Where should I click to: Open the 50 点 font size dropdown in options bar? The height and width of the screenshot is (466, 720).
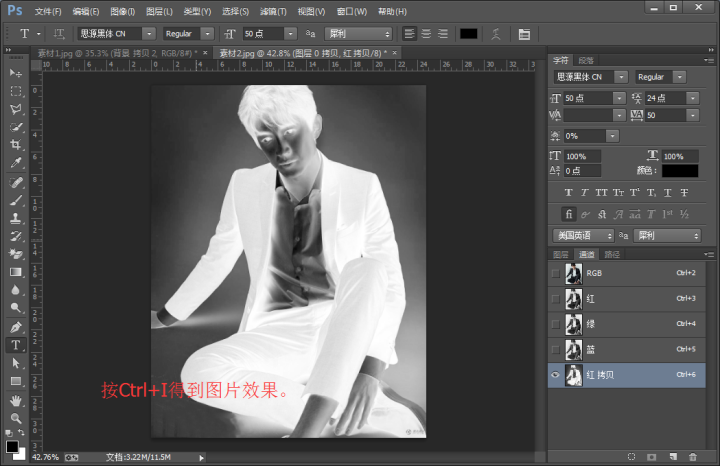[290, 33]
